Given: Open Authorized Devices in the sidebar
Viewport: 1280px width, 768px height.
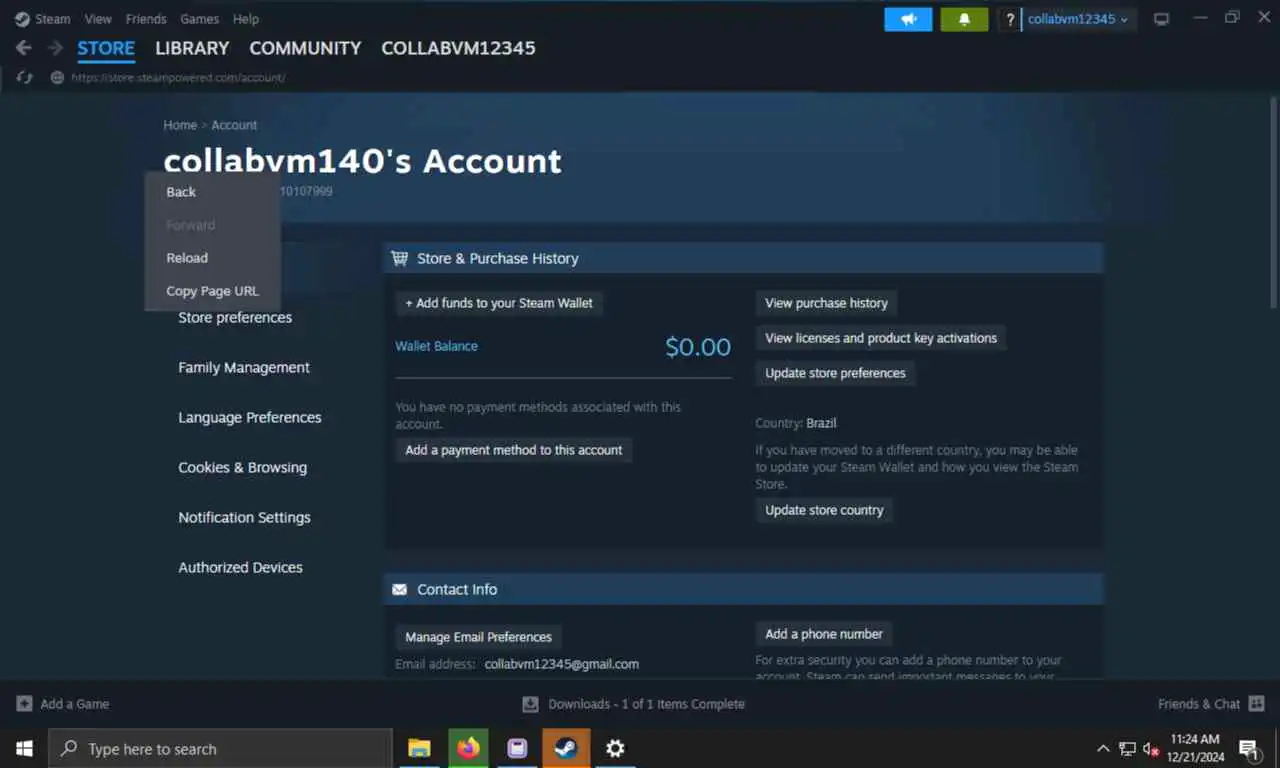Looking at the screenshot, I should point(240,567).
